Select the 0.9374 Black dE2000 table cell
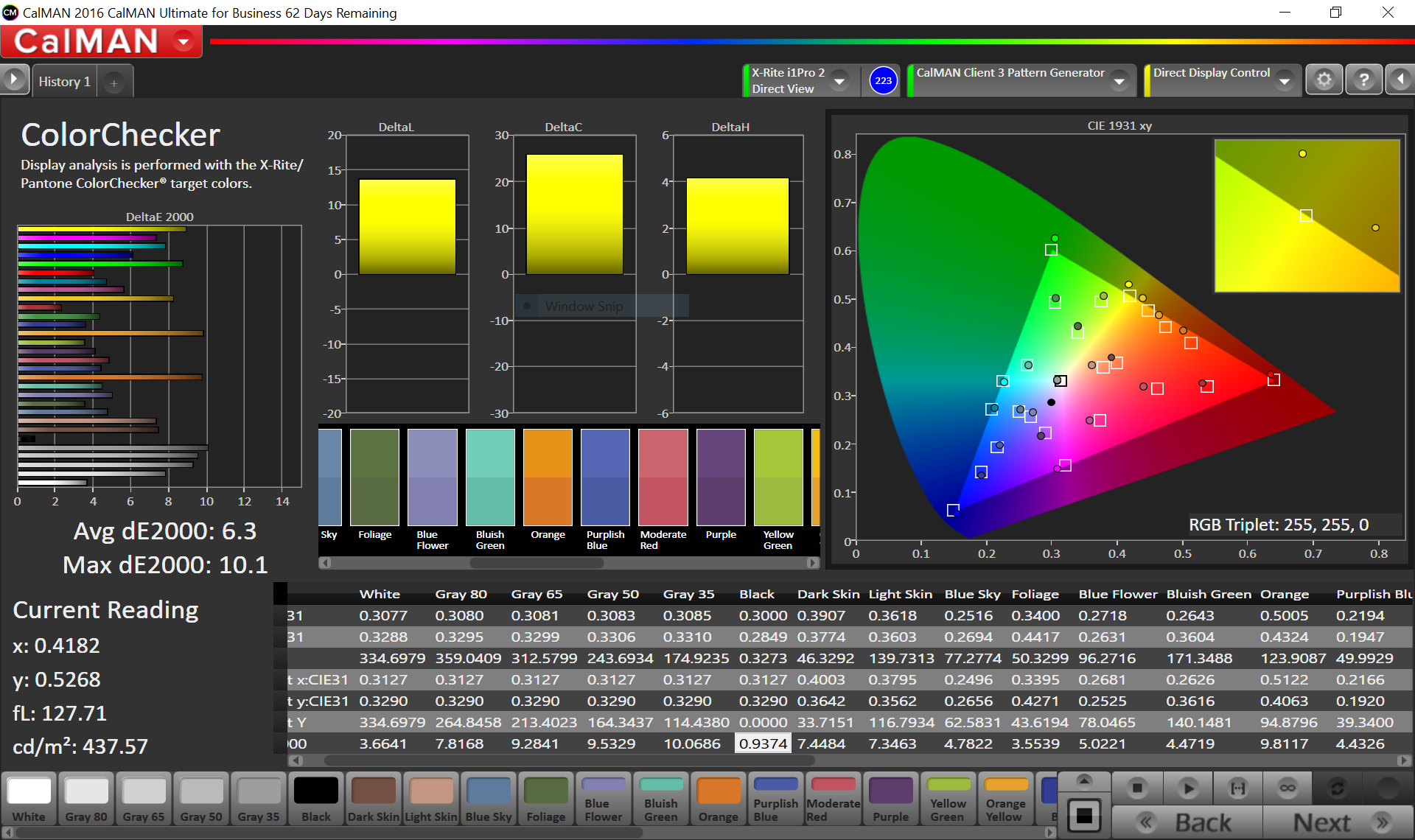 point(763,743)
